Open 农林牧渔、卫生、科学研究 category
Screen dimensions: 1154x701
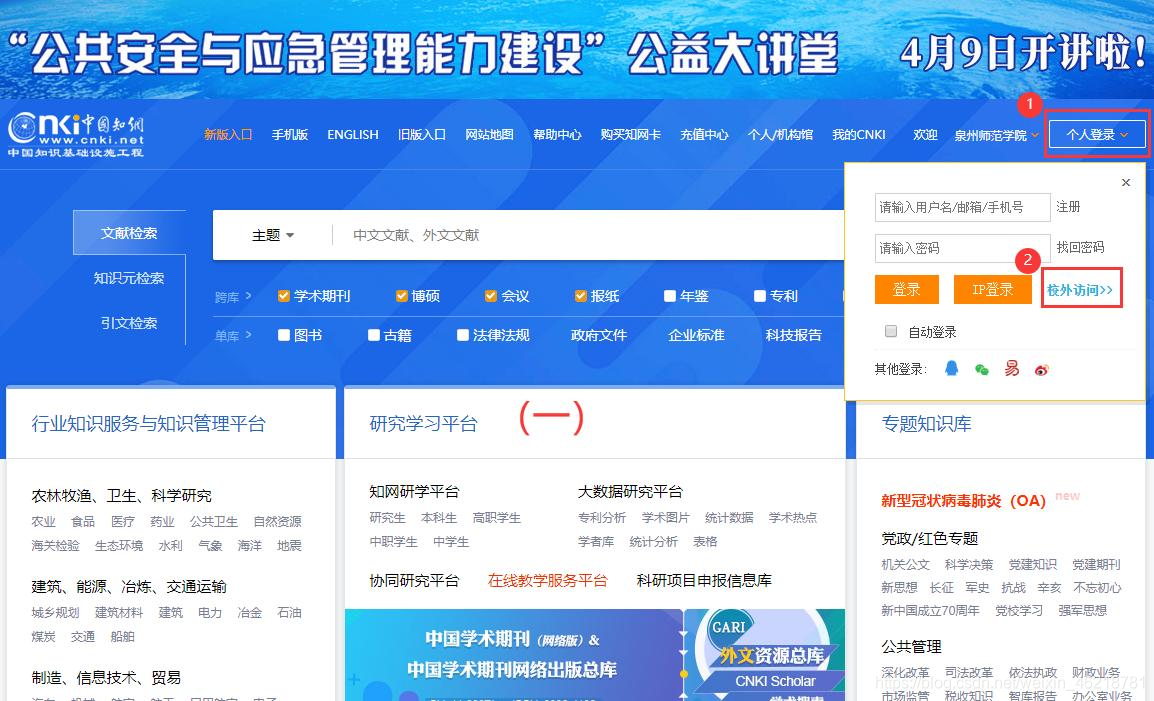121,496
